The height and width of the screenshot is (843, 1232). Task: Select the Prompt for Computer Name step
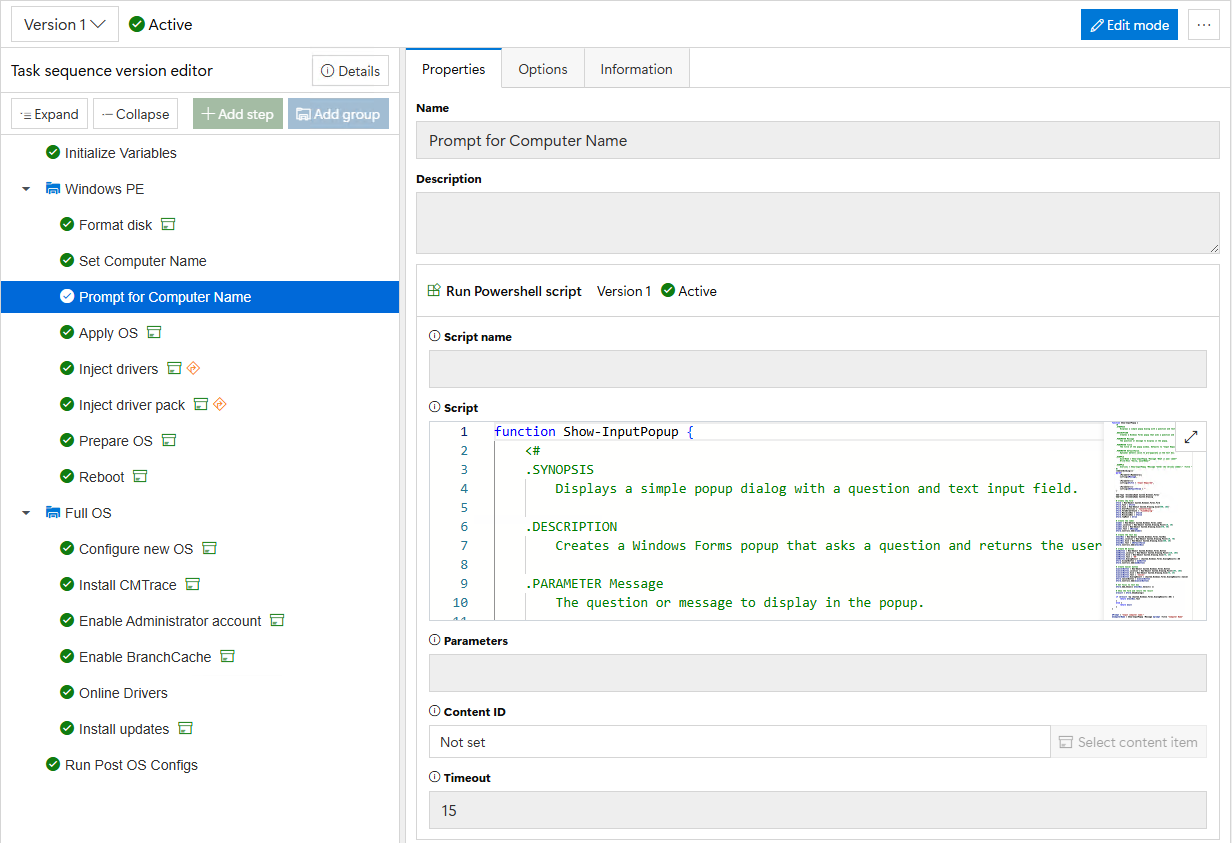[x=200, y=297]
